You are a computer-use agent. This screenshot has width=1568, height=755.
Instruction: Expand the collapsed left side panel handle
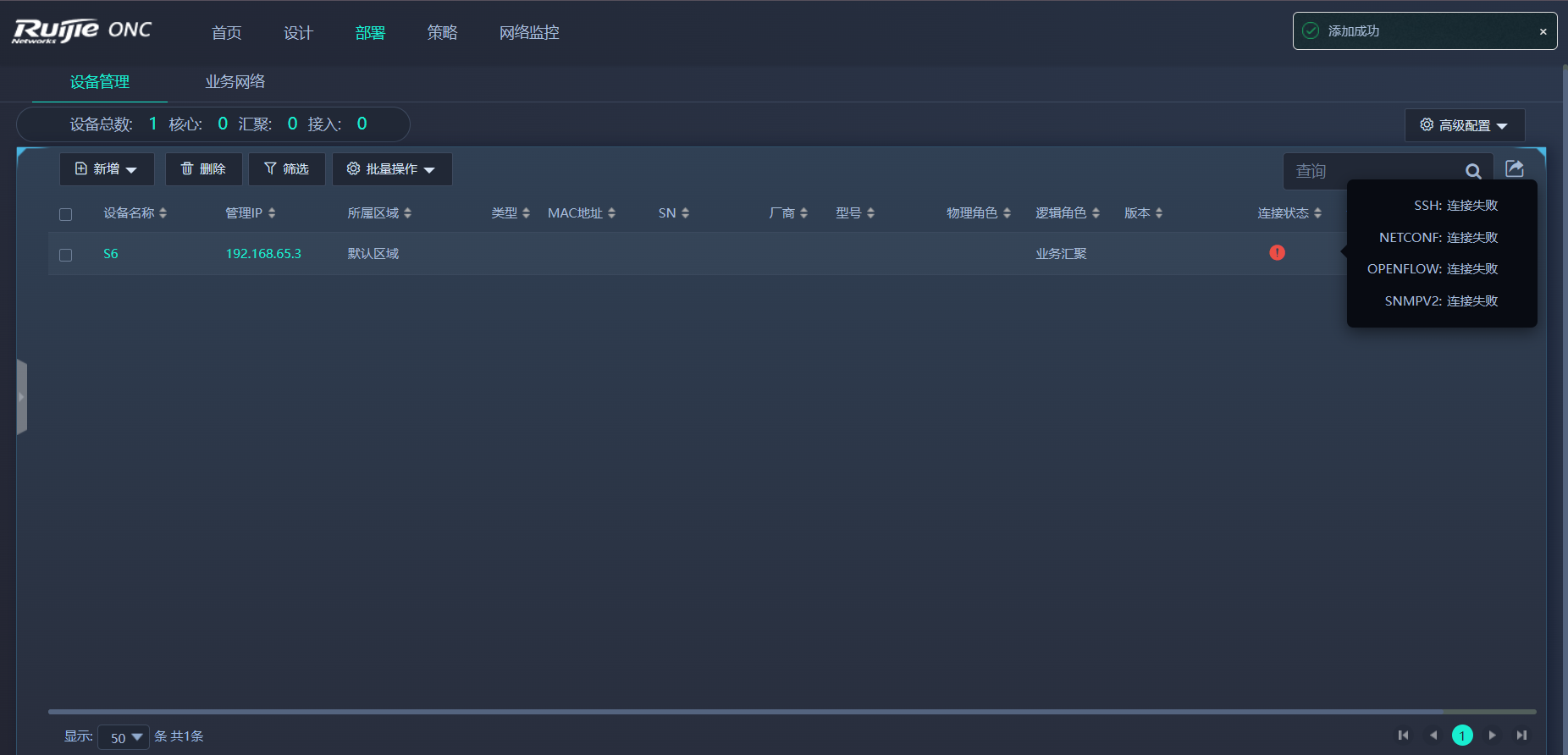pyautogui.click(x=22, y=397)
